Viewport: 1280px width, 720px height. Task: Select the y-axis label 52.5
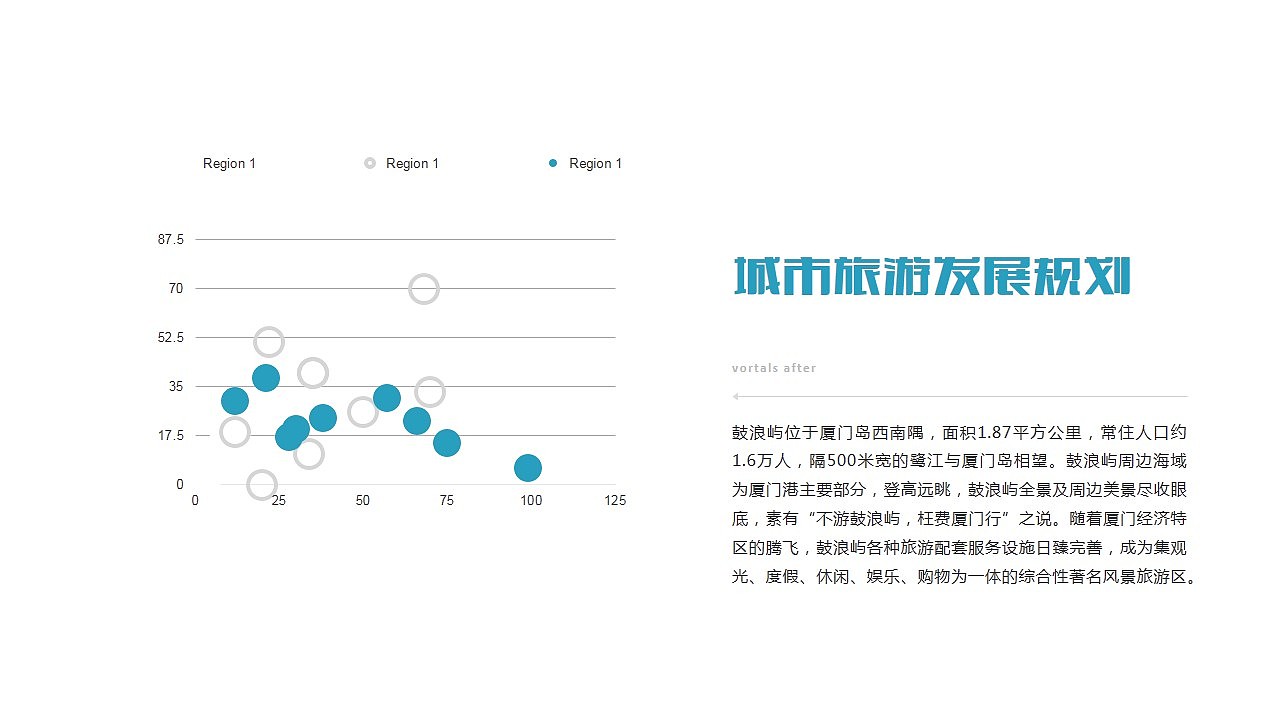click(x=171, y=337)
